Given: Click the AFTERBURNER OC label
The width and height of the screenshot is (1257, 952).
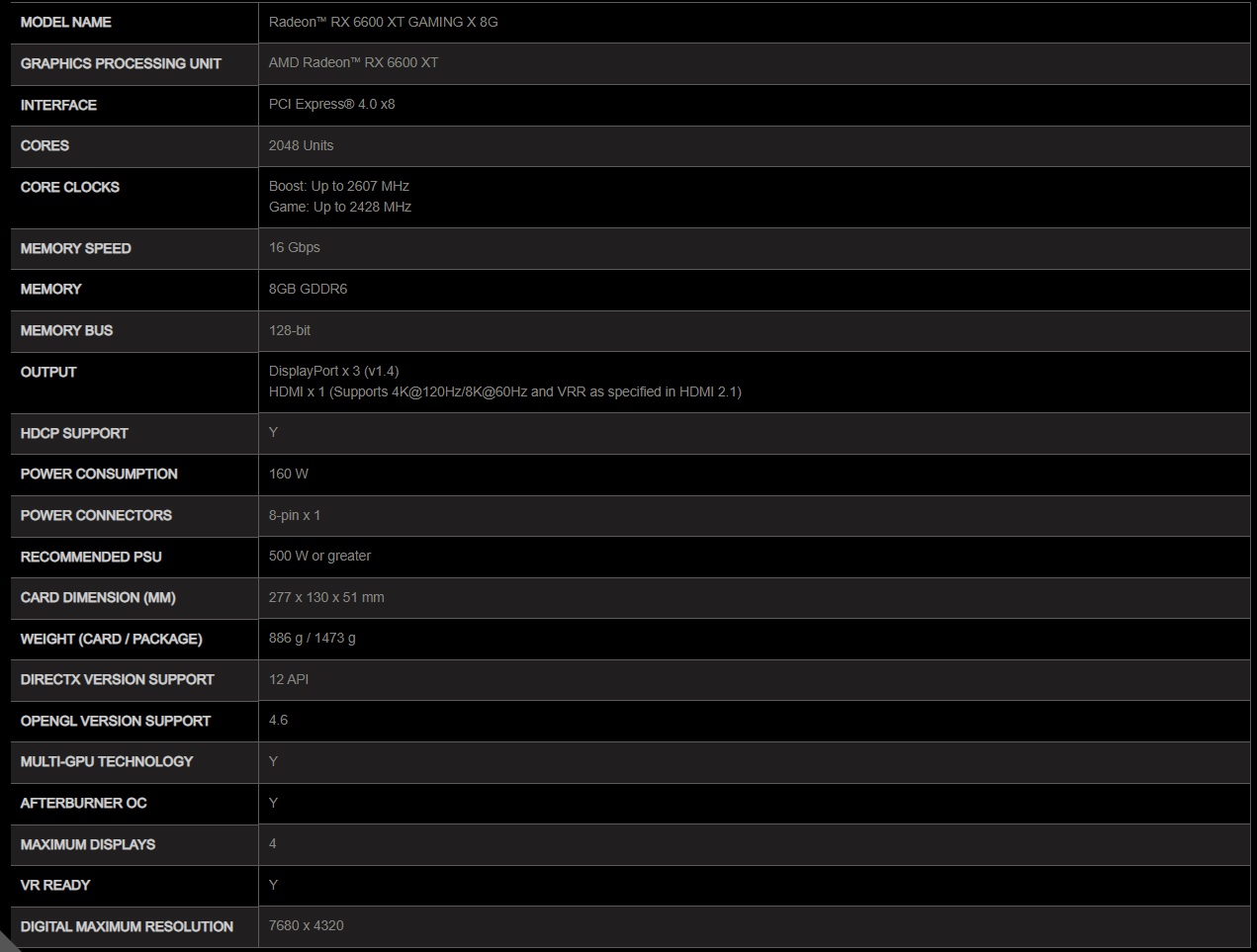Looking at the screenshot, I should 83,803.
